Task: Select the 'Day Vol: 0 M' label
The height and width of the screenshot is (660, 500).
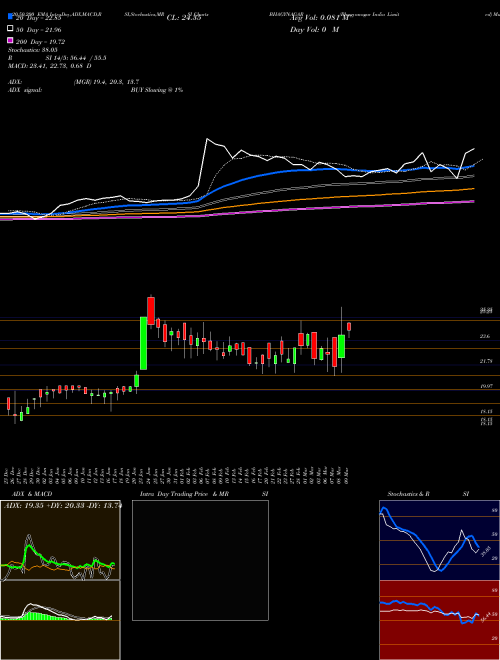Action: [314, 29]
